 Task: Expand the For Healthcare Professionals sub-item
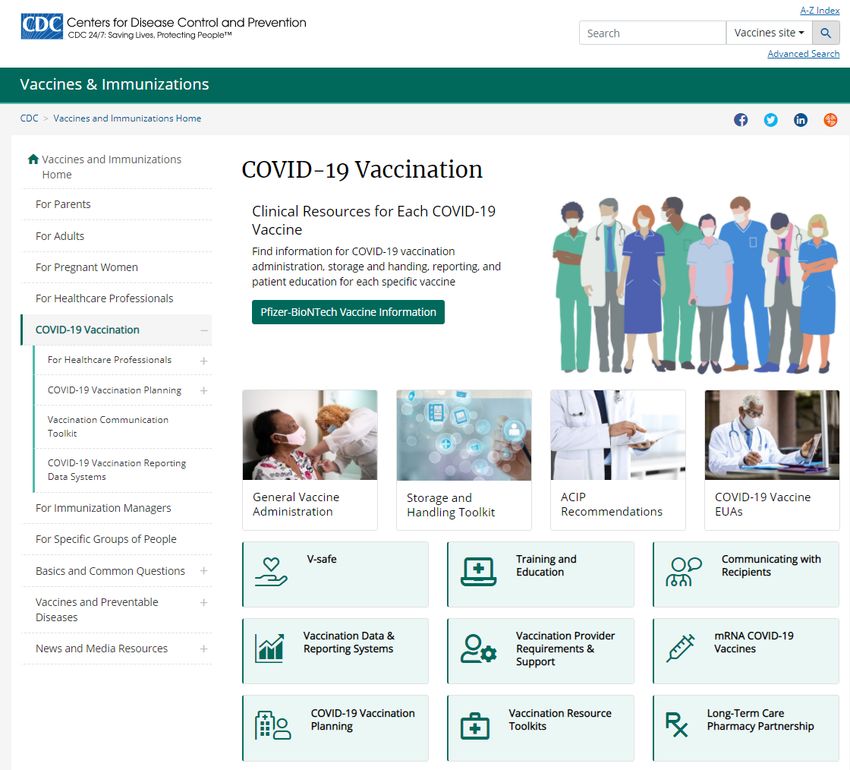click(204, 361)
